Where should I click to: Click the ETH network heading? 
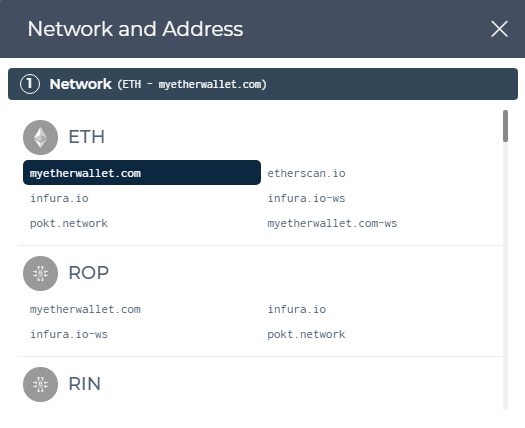86,137
